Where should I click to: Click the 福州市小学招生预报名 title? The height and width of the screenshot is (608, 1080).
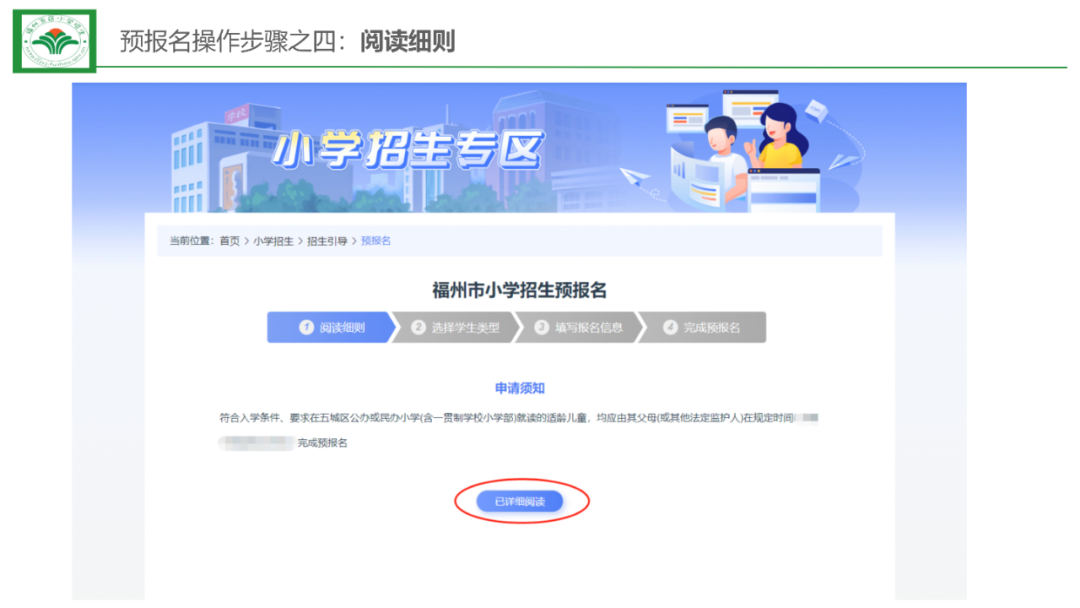coord(519,290)
